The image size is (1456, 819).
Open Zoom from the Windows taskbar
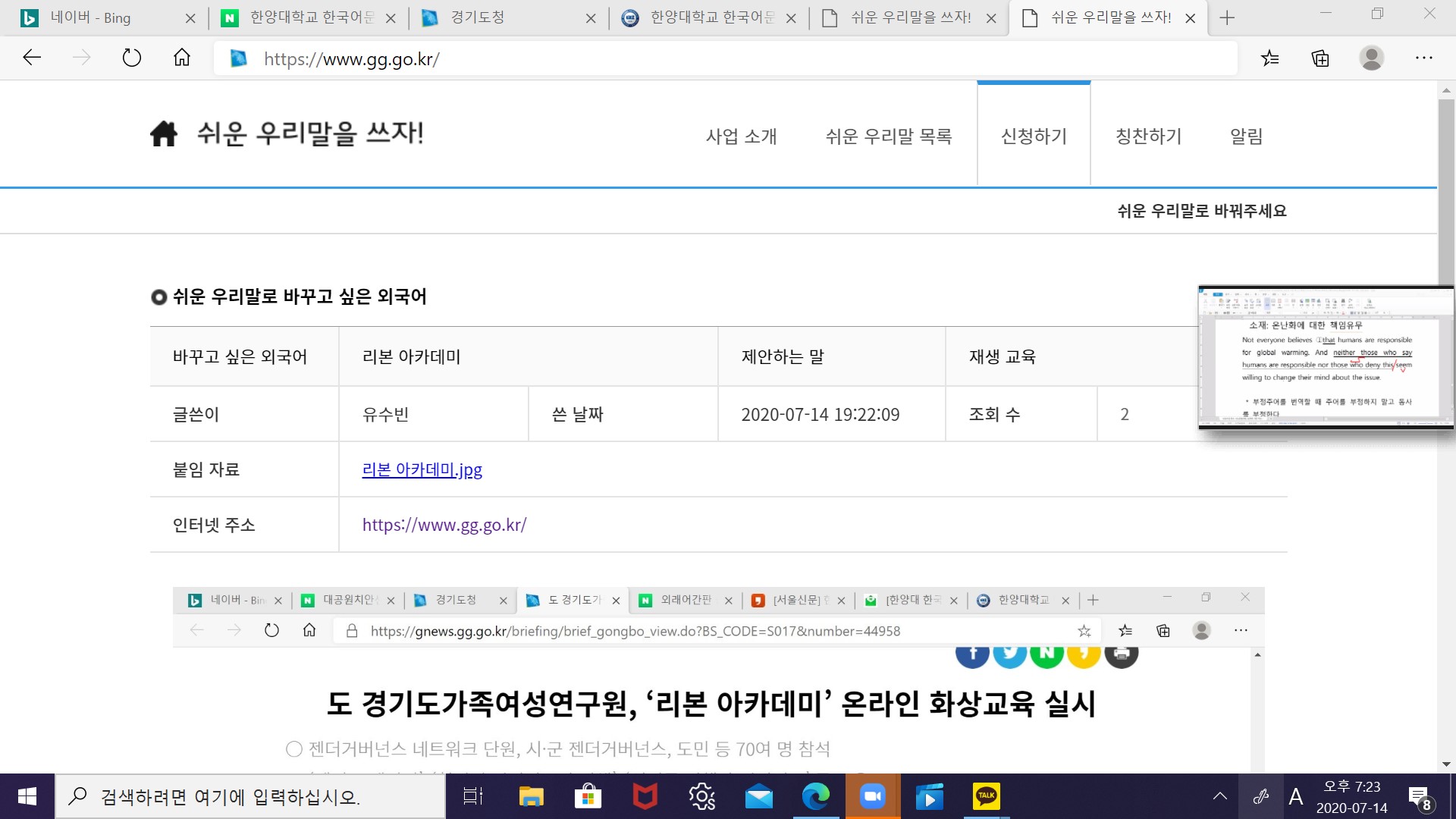point(872,796)
